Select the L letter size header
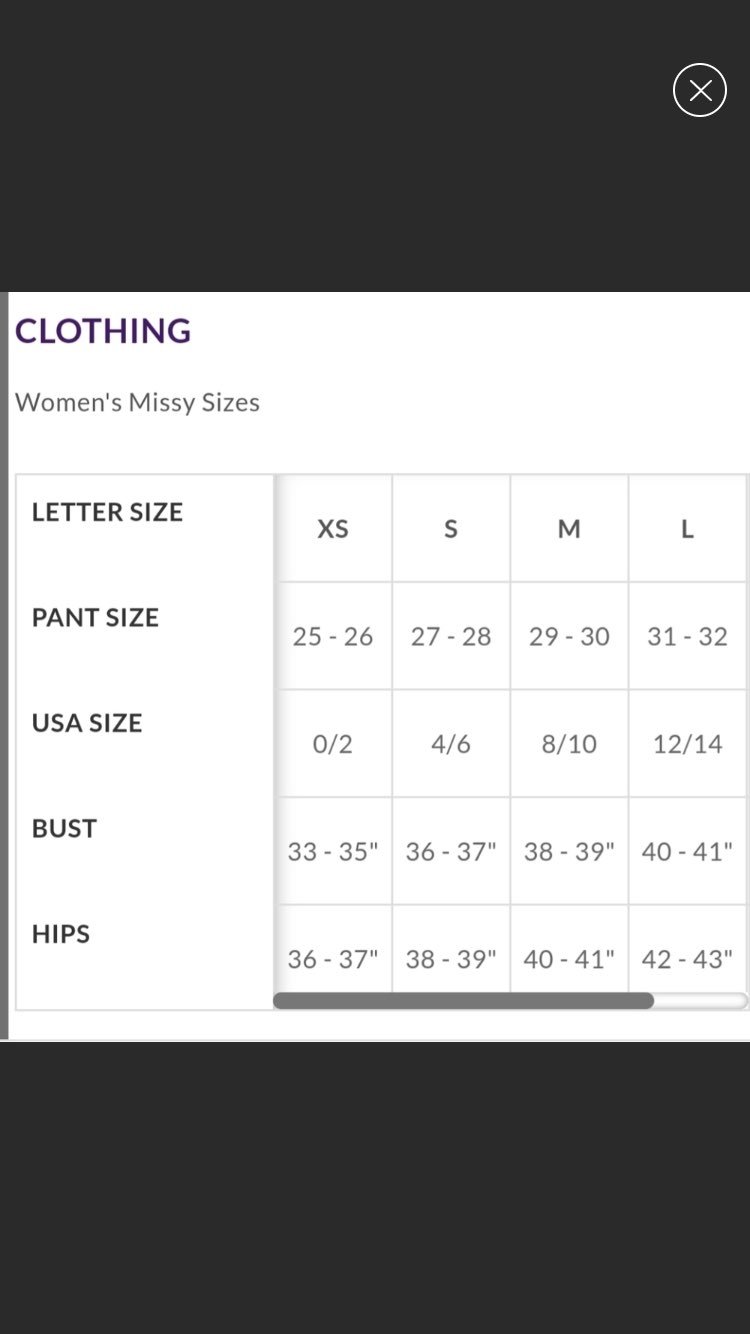Screen dimensions: 750x1334 tap(687, 529)
